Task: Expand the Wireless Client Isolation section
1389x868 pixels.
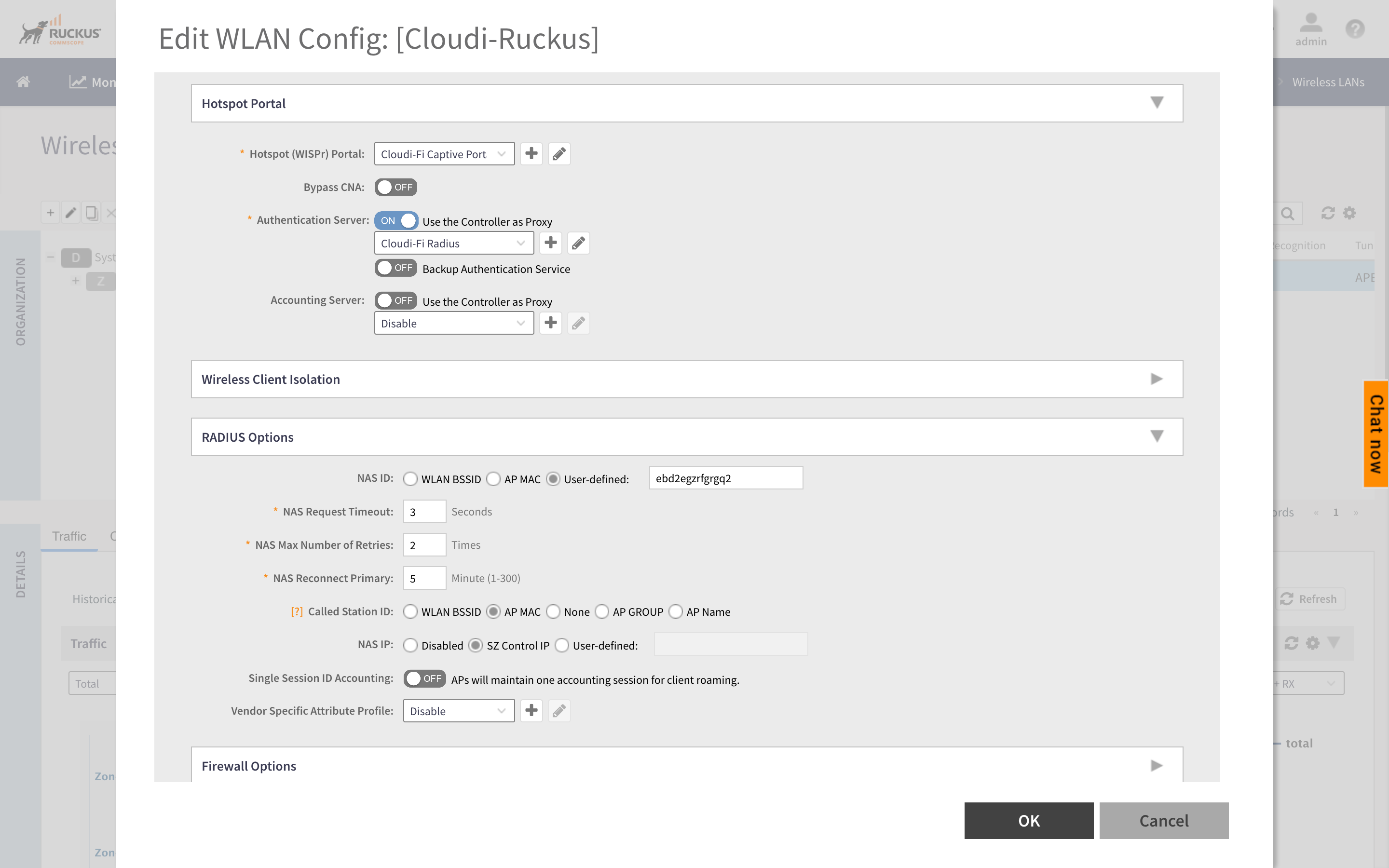Action: tap(1157, 379)
